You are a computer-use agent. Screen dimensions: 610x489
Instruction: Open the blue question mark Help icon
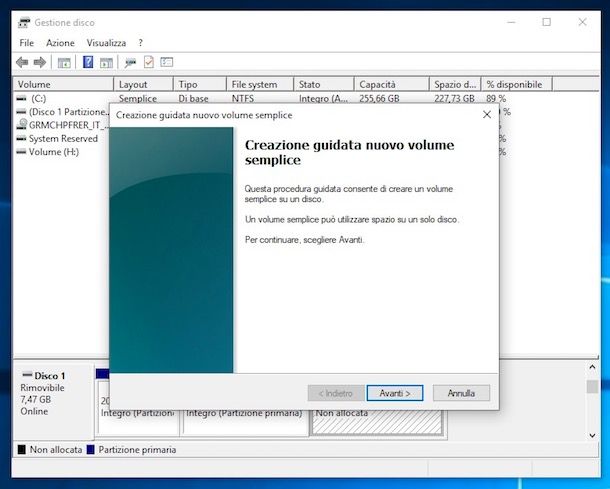coord(88,62)
